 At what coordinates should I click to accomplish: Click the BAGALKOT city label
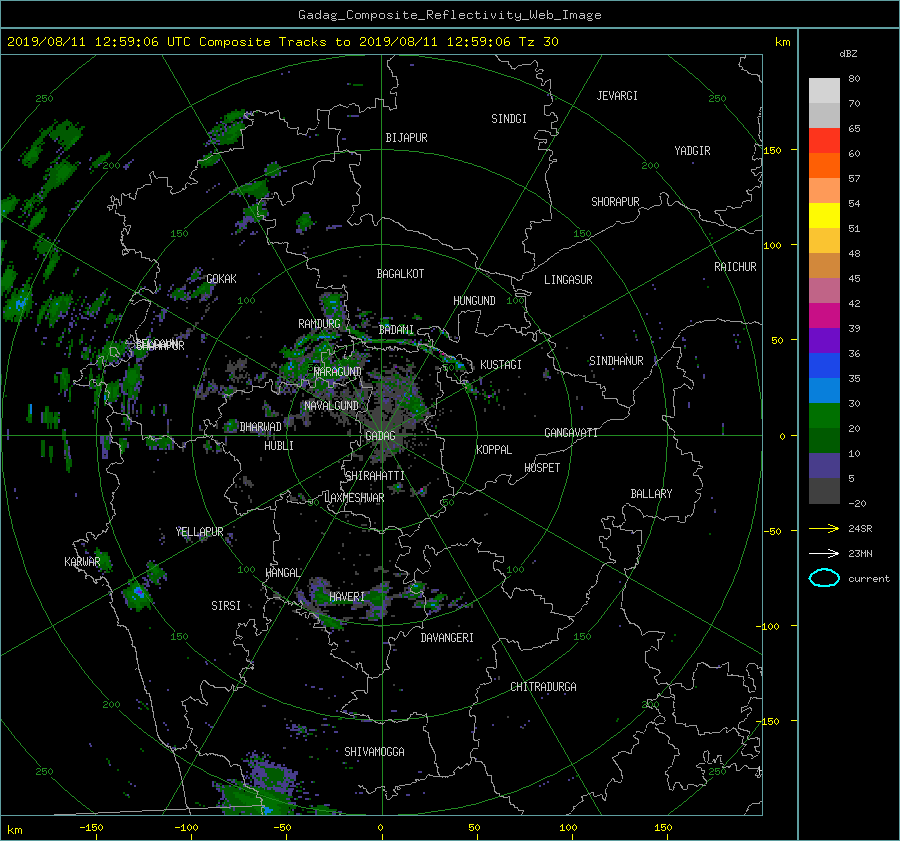point(400,274)
